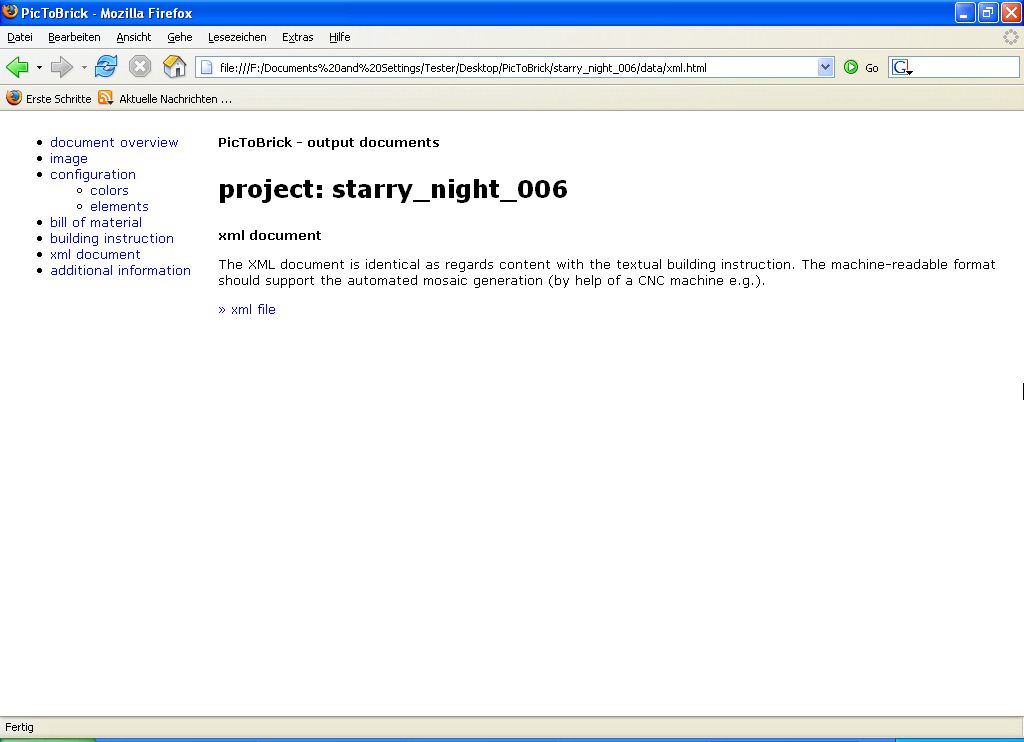Click the Fertig status bar text
The height and width of the screenshot is (742, 1024).
point(19,727)
